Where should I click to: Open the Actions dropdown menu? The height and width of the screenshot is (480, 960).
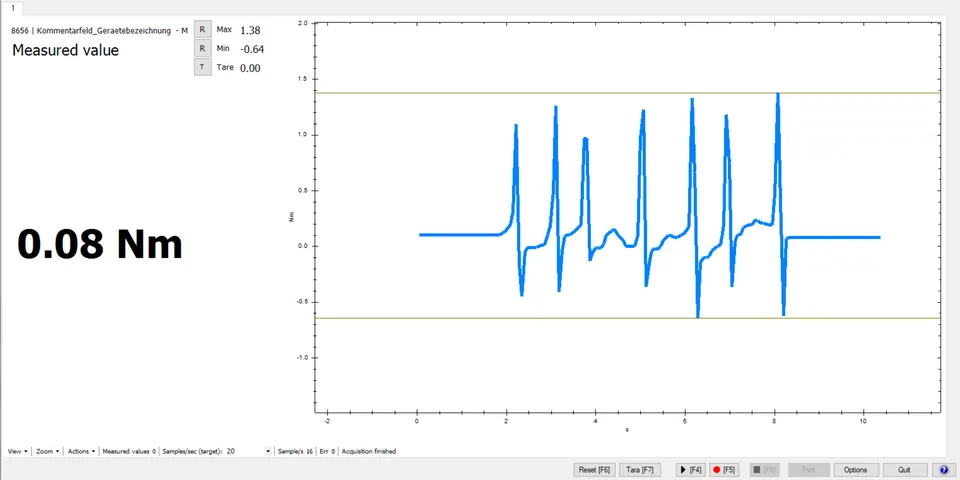point(81,451)
